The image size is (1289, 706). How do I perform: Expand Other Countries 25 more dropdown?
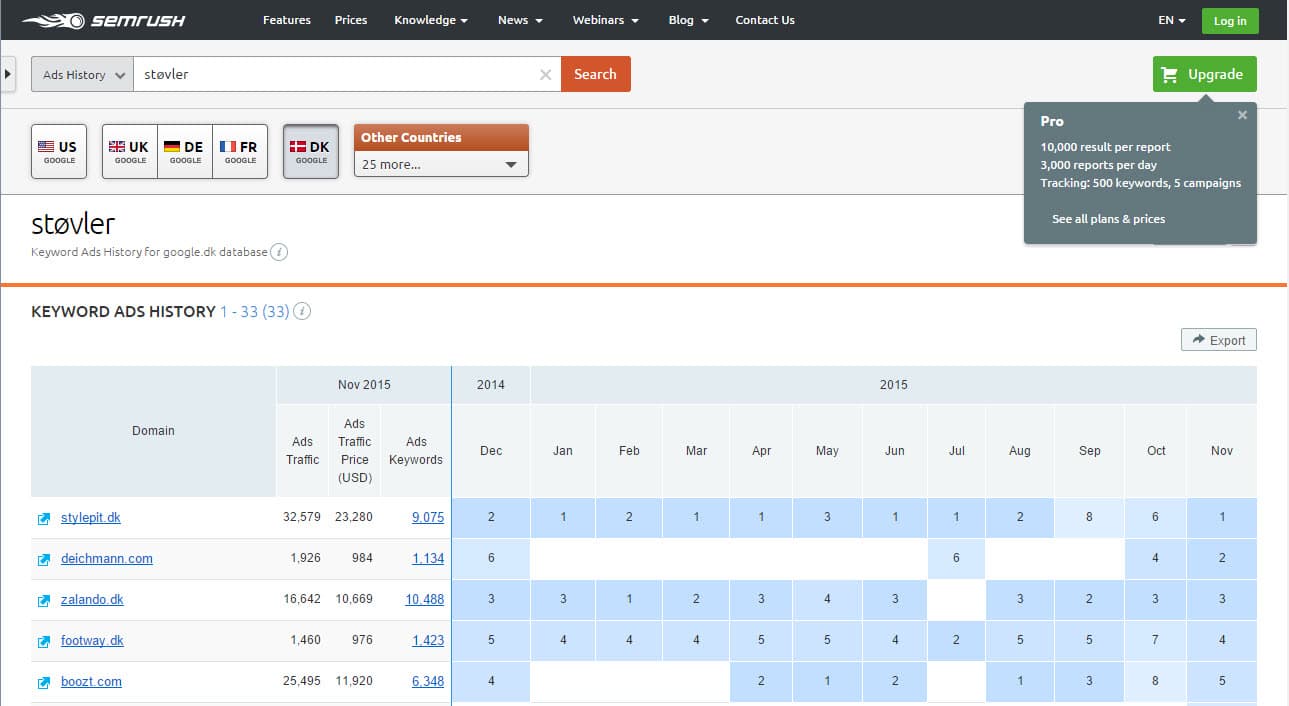click(x=441, y=164)
